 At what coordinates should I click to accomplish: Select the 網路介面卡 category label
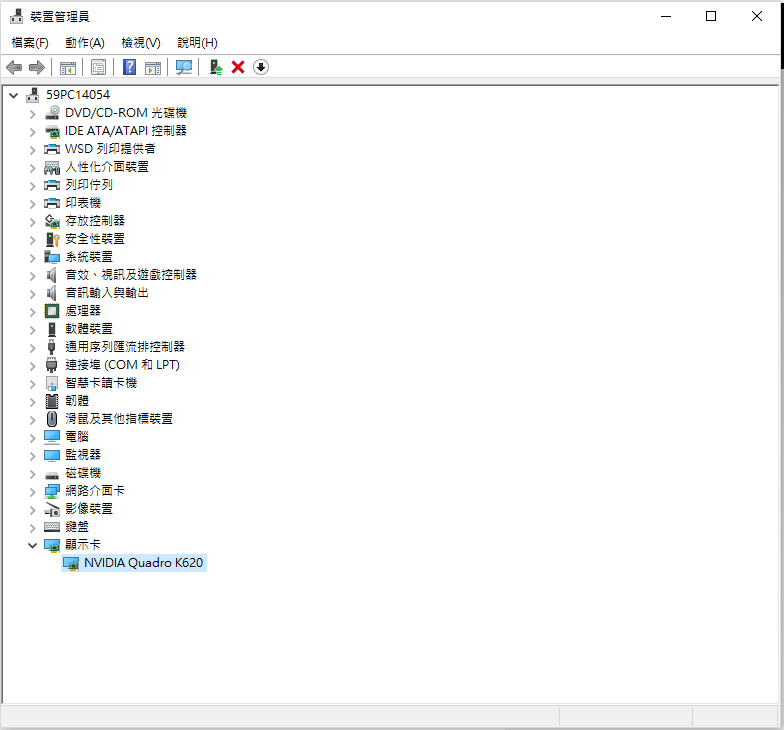(x=95, y=491)
